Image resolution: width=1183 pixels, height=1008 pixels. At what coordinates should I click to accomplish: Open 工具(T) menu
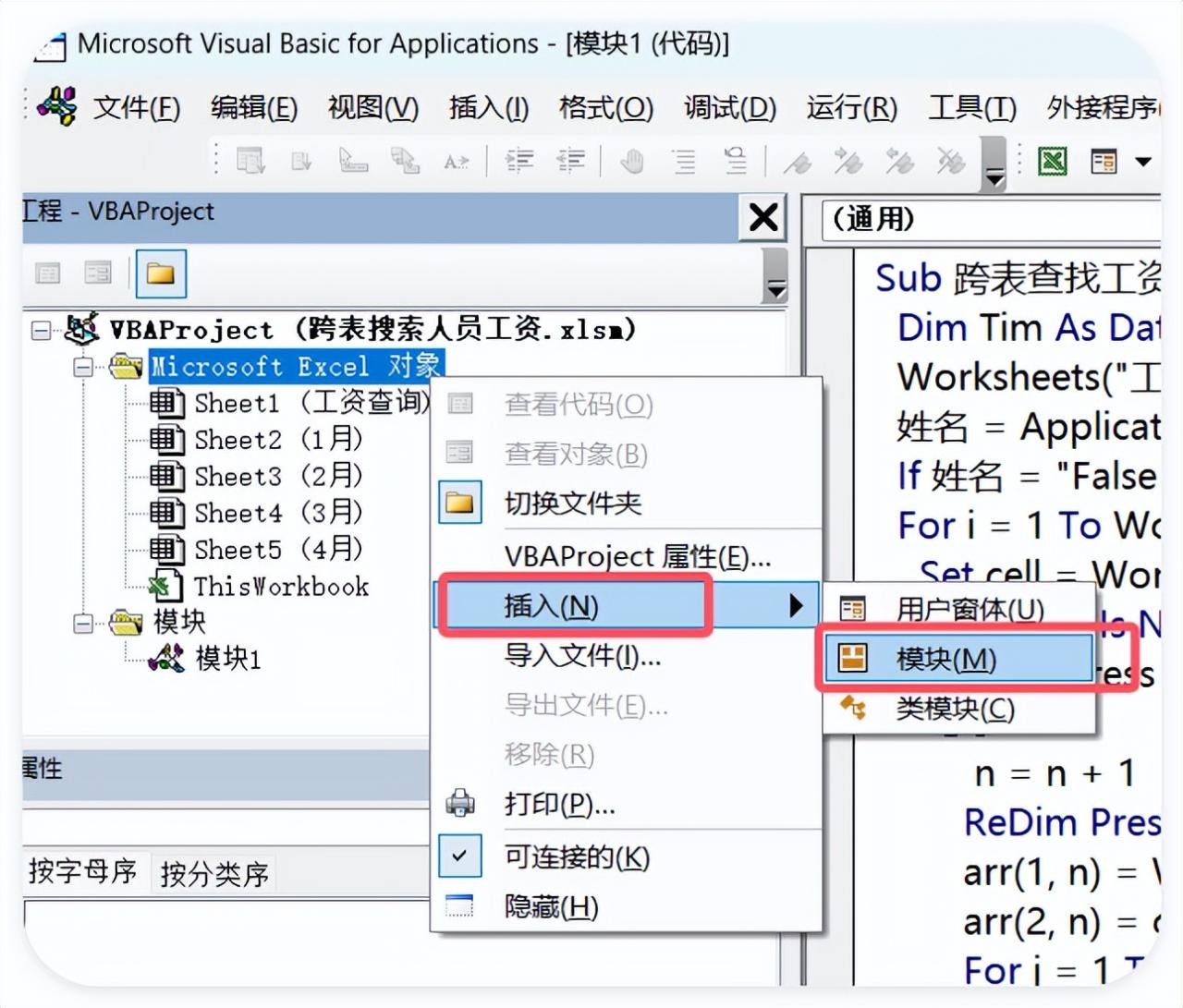click(x=972, y=108)
